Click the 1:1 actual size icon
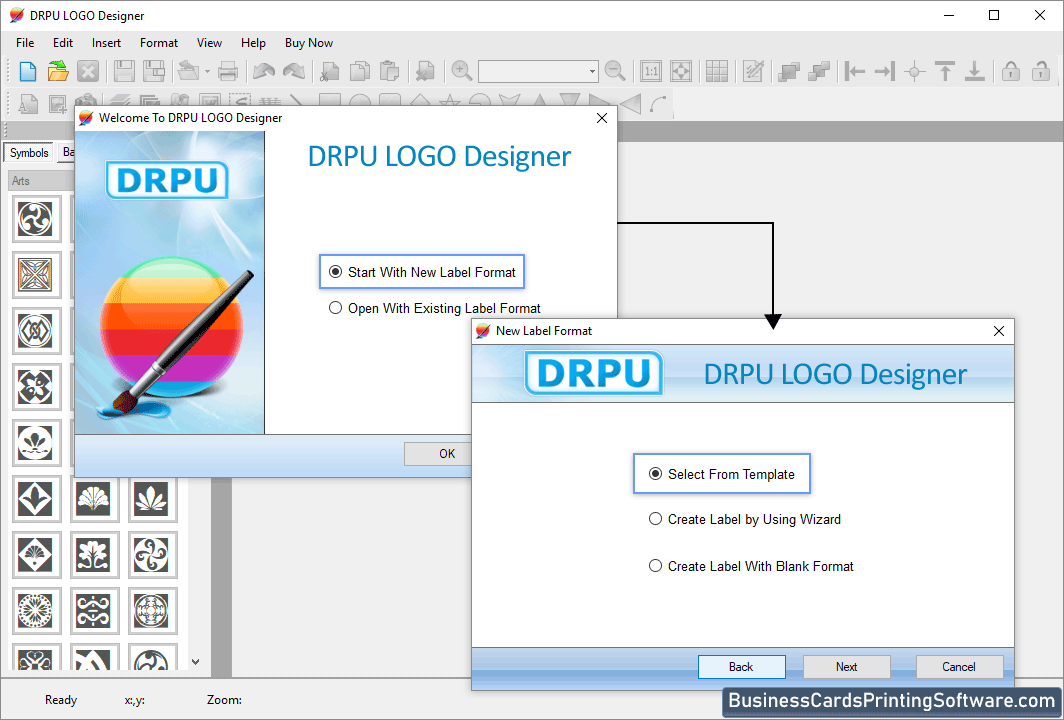This screenshot has height=720, width=1064. click(651, 71)
